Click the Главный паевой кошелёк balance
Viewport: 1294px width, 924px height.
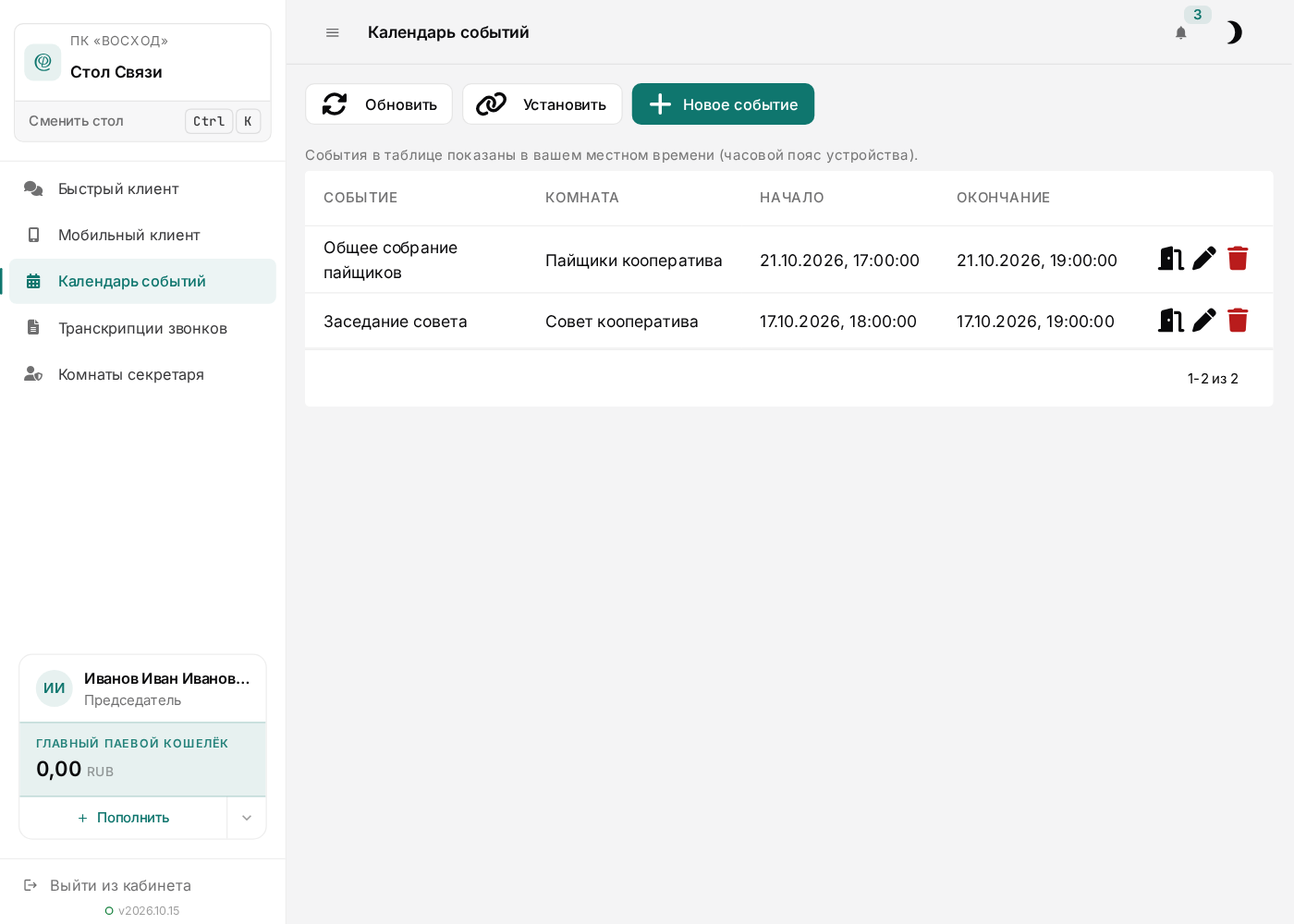pyautogui.click(x=143, y=760)
